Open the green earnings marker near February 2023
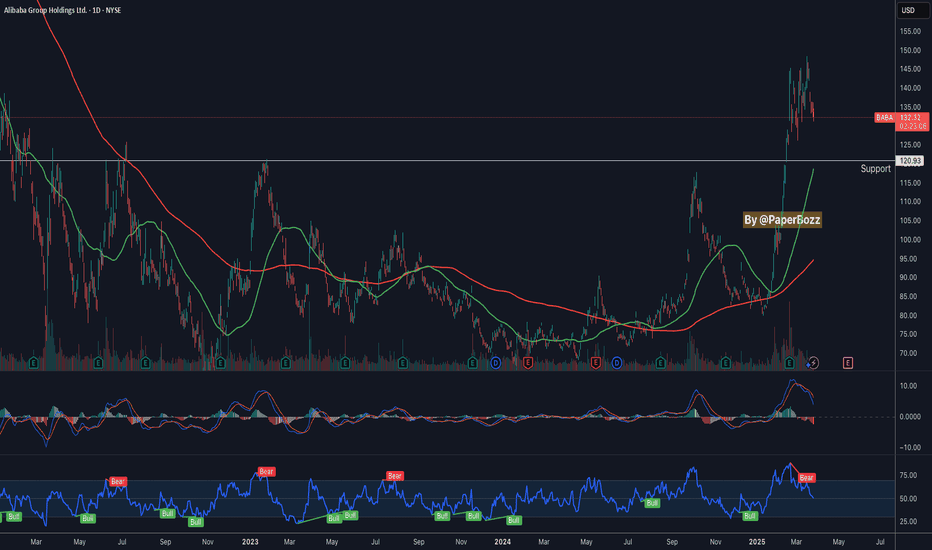Image resolution: width=932 pixels, height=550 pixels. [285, 363]
